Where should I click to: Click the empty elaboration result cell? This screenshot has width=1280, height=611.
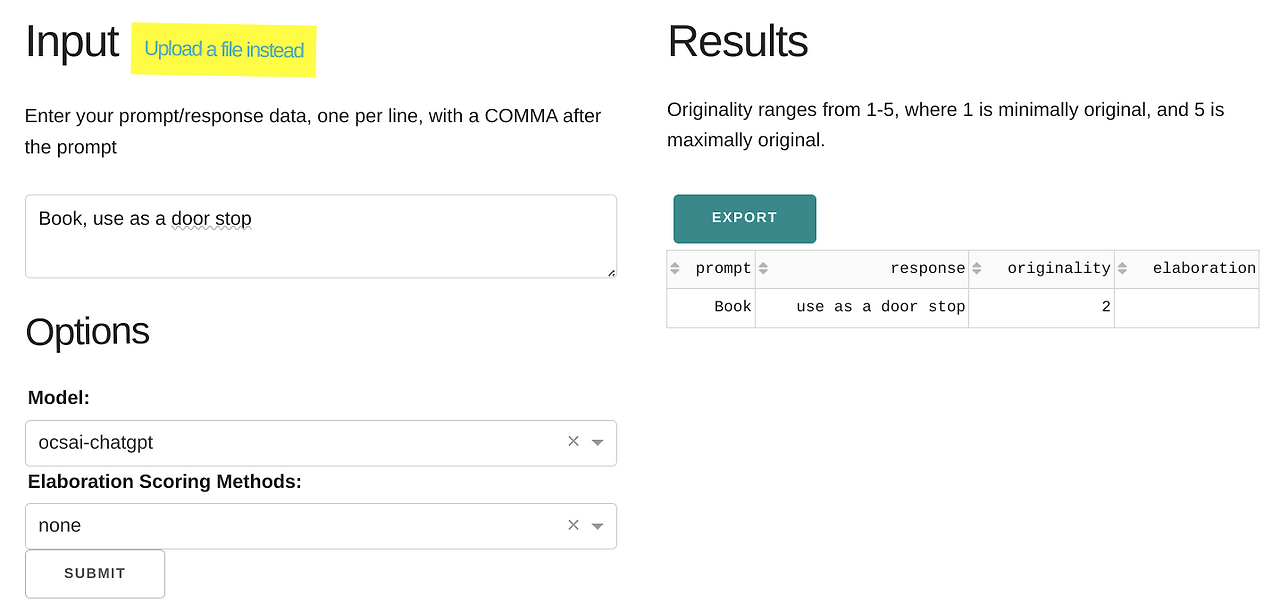[x=1186, y=307]
